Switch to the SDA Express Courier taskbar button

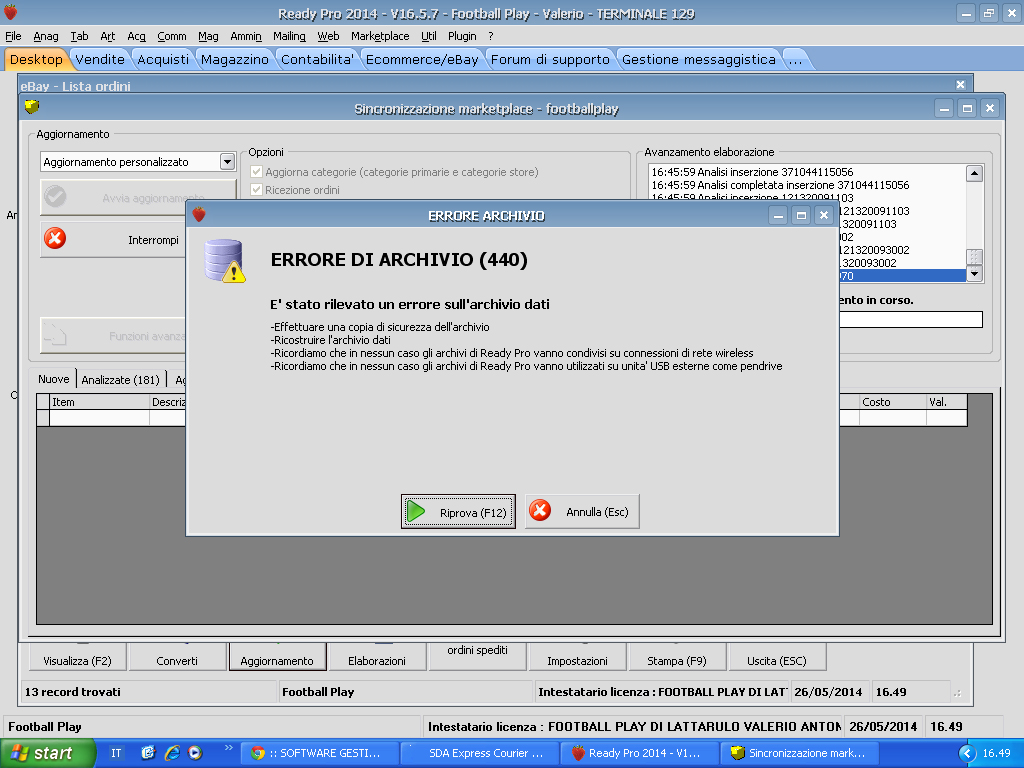[x=480, y=753]
